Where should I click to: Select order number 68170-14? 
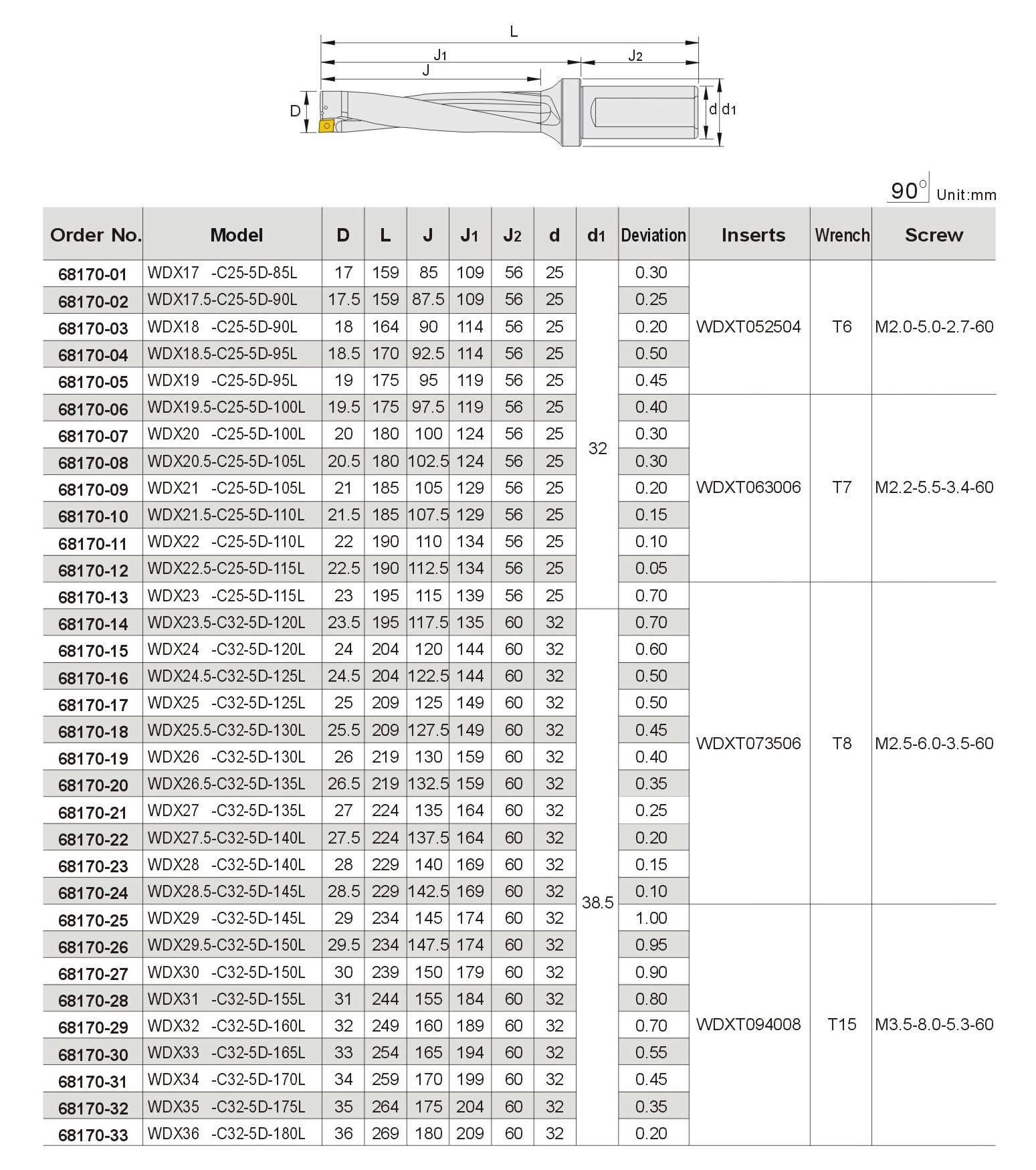[x=92, y=623]
